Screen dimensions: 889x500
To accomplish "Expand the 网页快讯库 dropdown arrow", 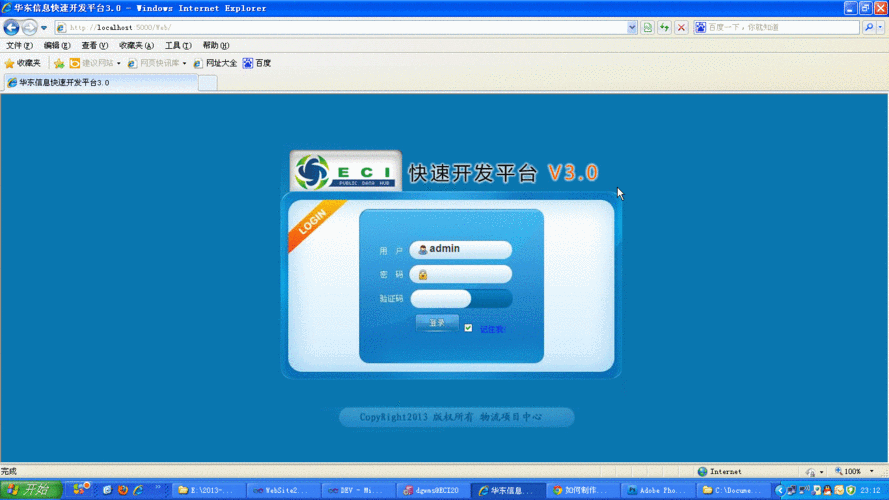I will pyautogui.click(x=184, y=63).
